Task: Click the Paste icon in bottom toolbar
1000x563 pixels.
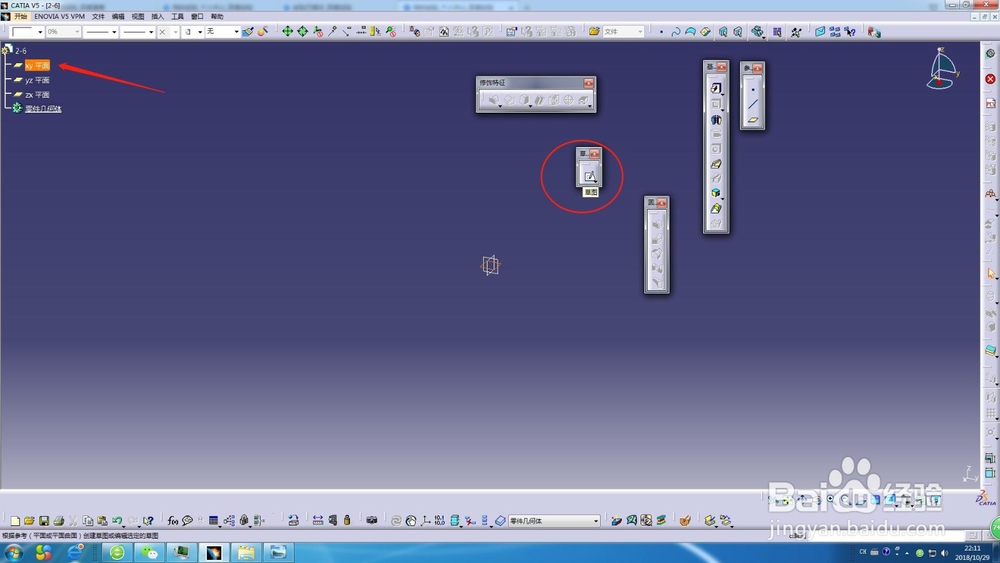Action: [102, 521]
